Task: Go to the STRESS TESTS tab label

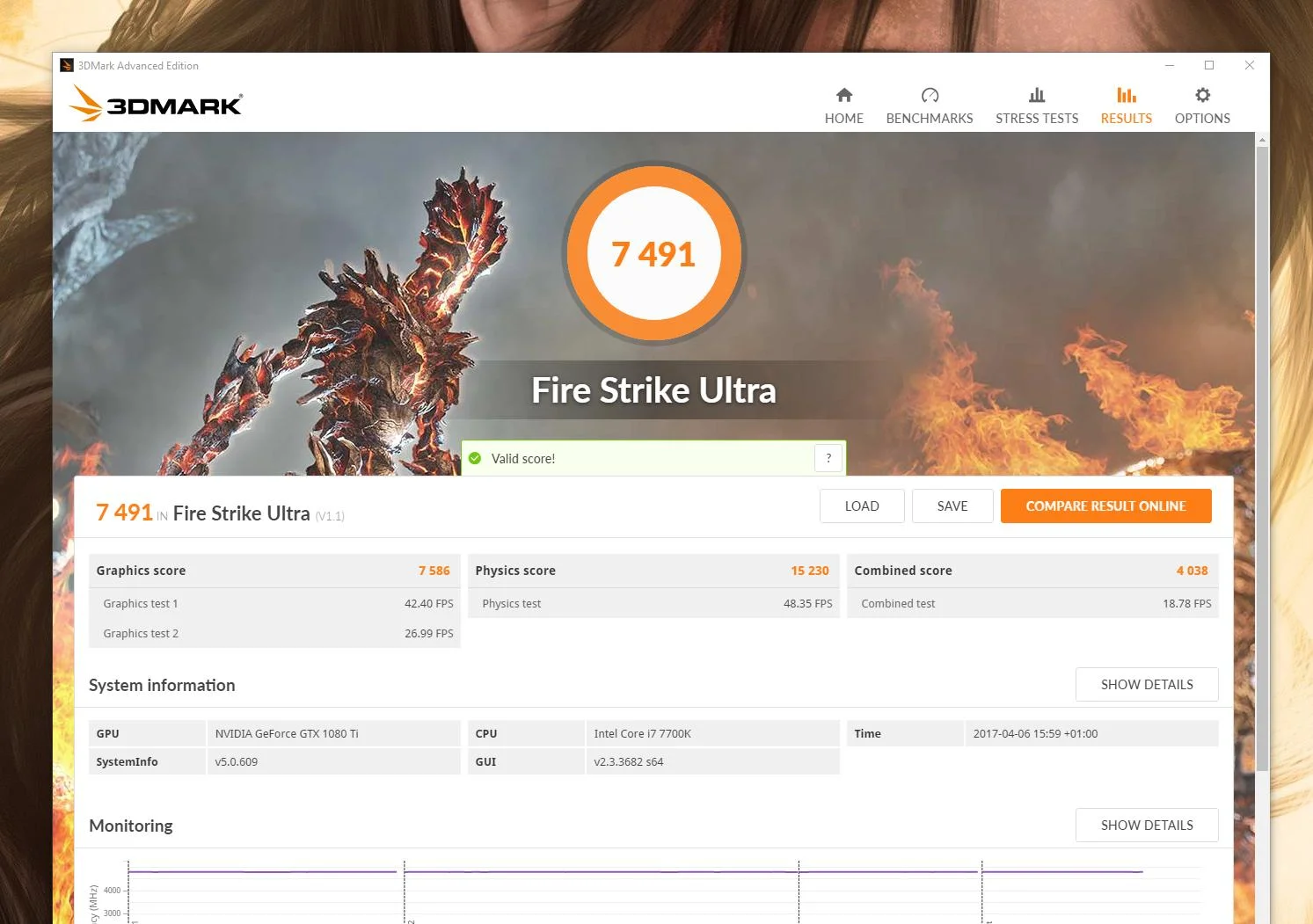Action: pos(1037,119)
